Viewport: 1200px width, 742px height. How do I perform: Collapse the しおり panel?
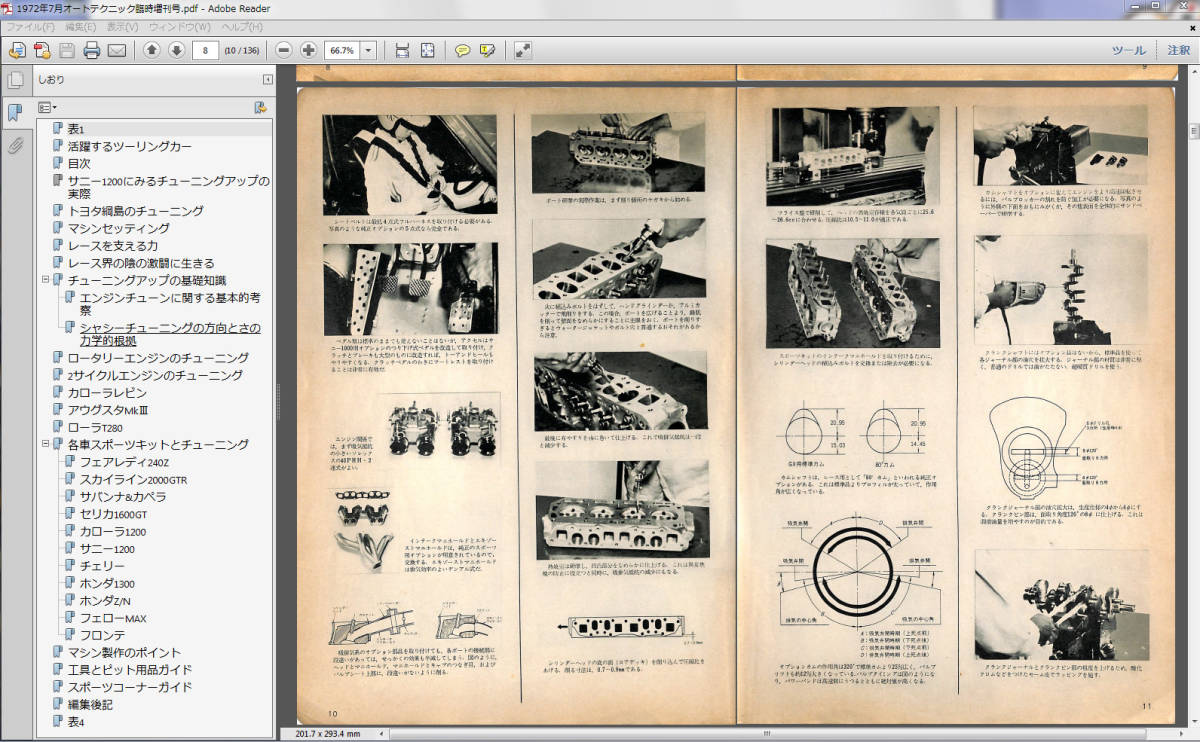click(x=267, y=80)
